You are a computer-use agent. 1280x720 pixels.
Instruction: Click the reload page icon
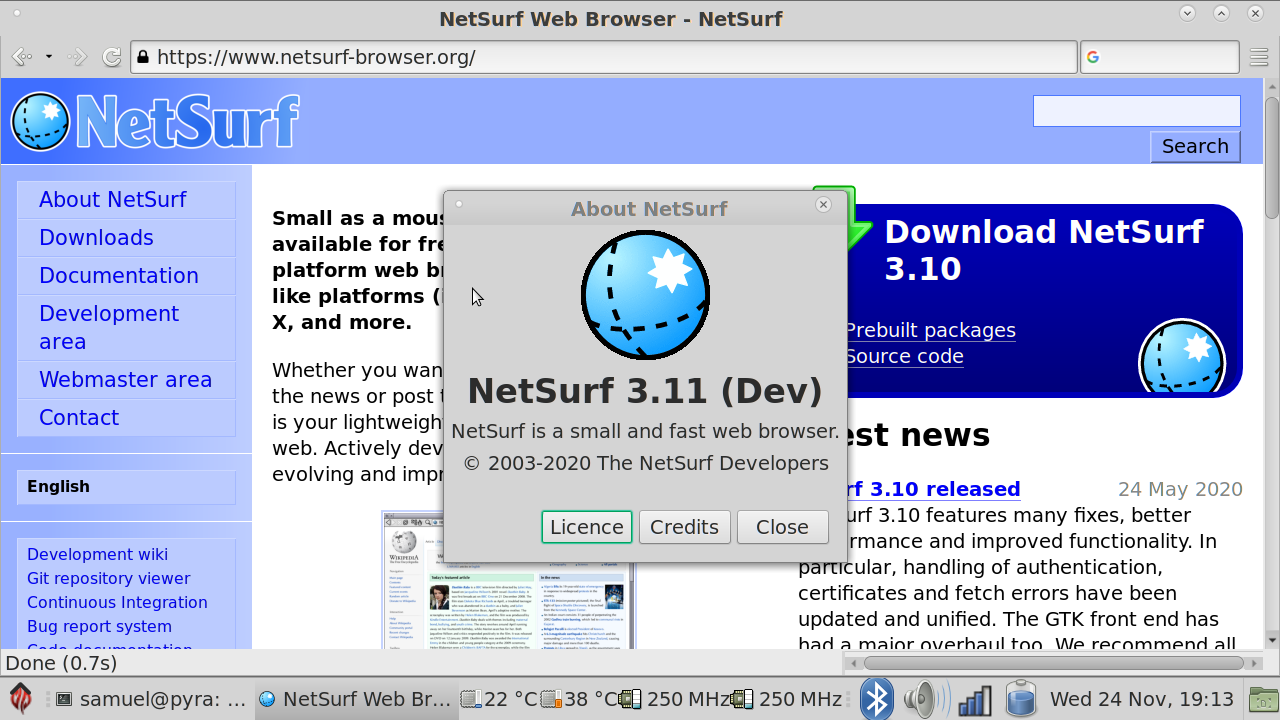[112, 57]
